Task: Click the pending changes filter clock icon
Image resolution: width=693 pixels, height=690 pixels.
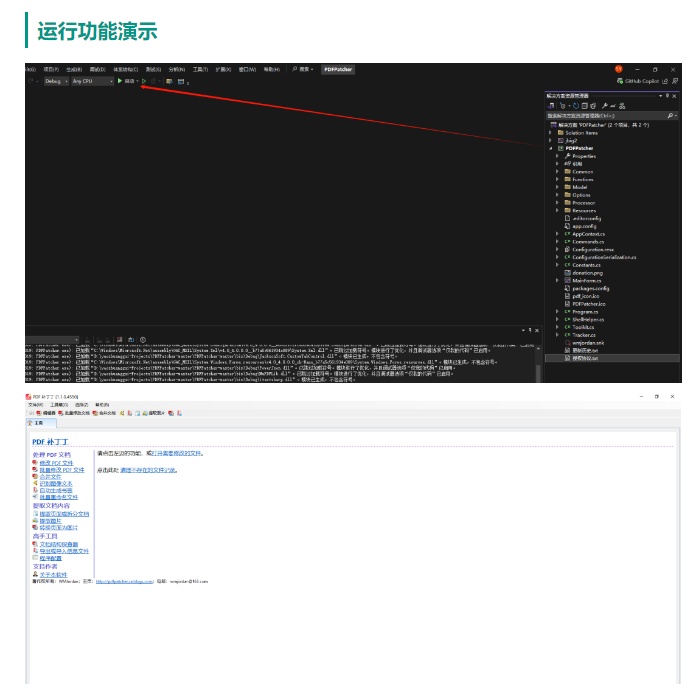Action: pos(564,106)
